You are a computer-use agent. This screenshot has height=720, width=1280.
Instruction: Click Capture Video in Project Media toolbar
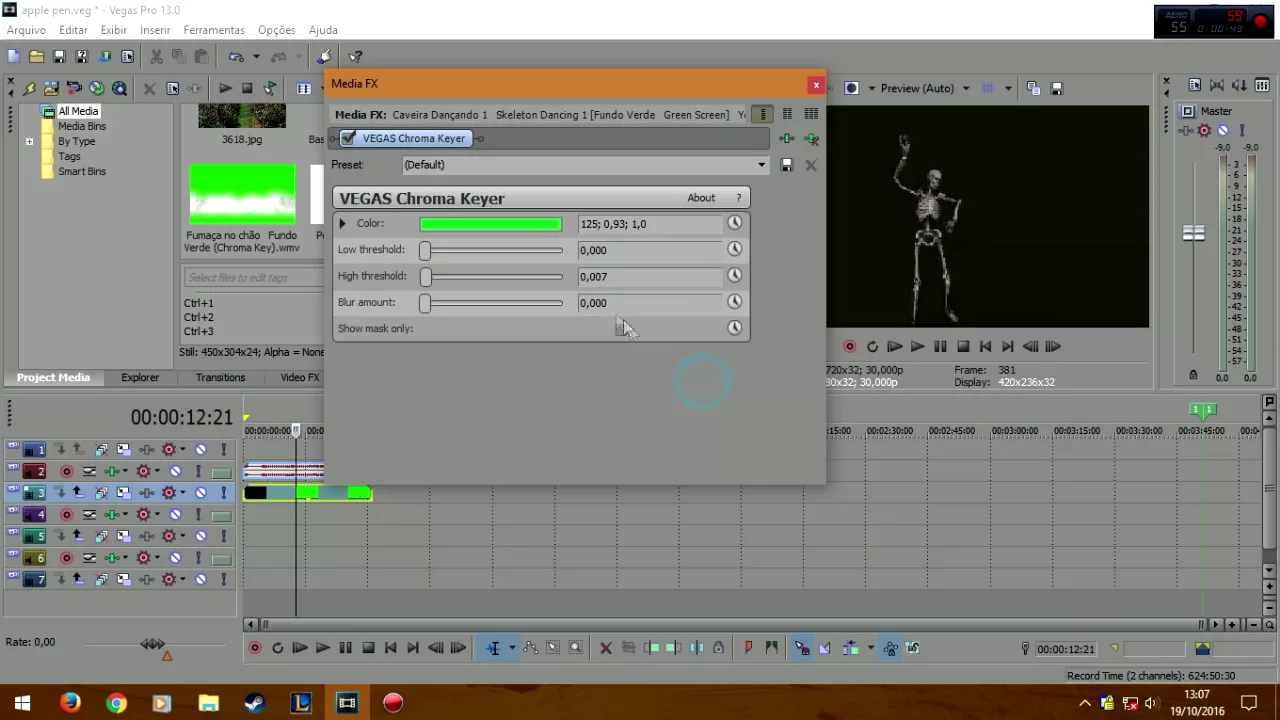tap(74, 88)
